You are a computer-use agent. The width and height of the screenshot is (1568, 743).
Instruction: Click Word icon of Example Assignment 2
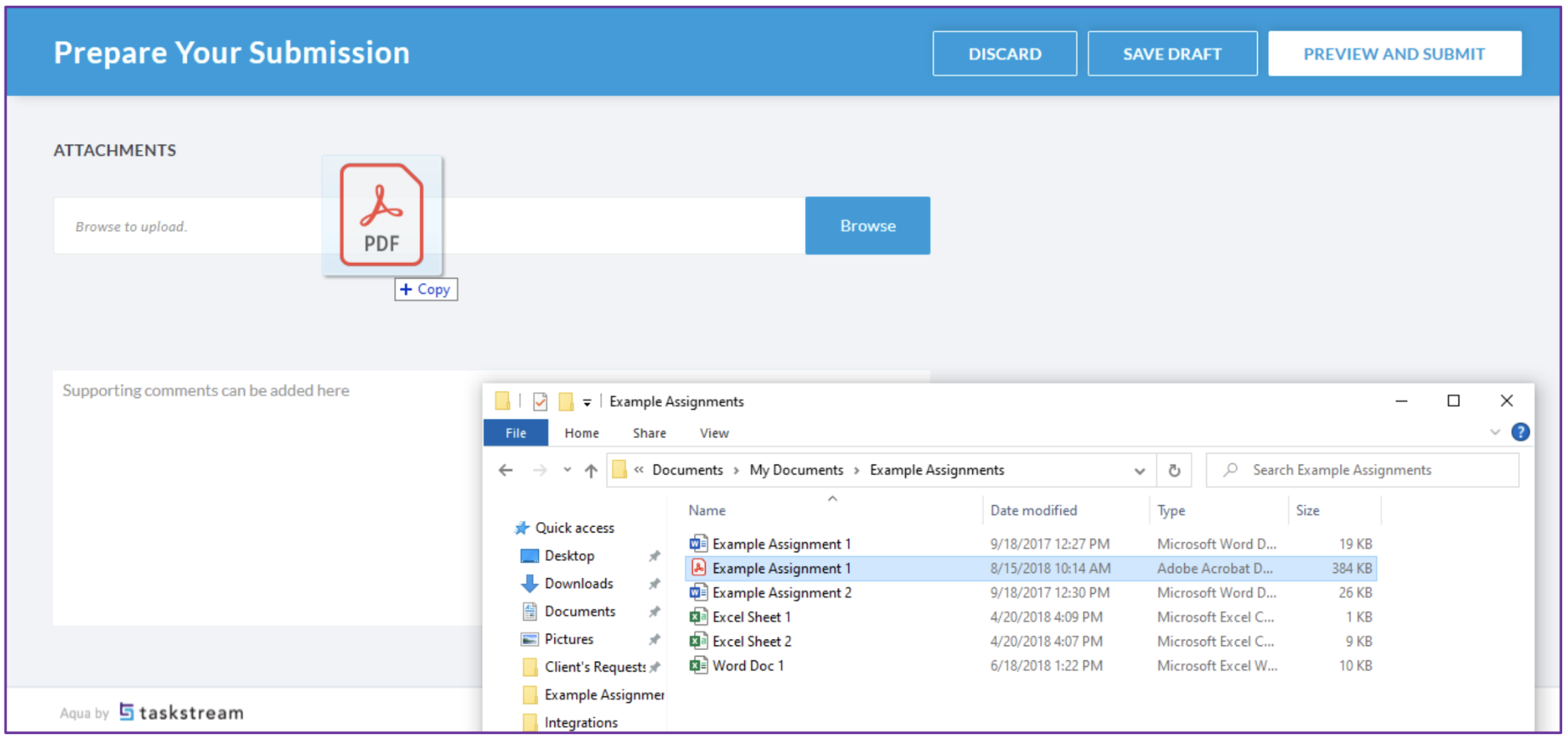(698, 593)
